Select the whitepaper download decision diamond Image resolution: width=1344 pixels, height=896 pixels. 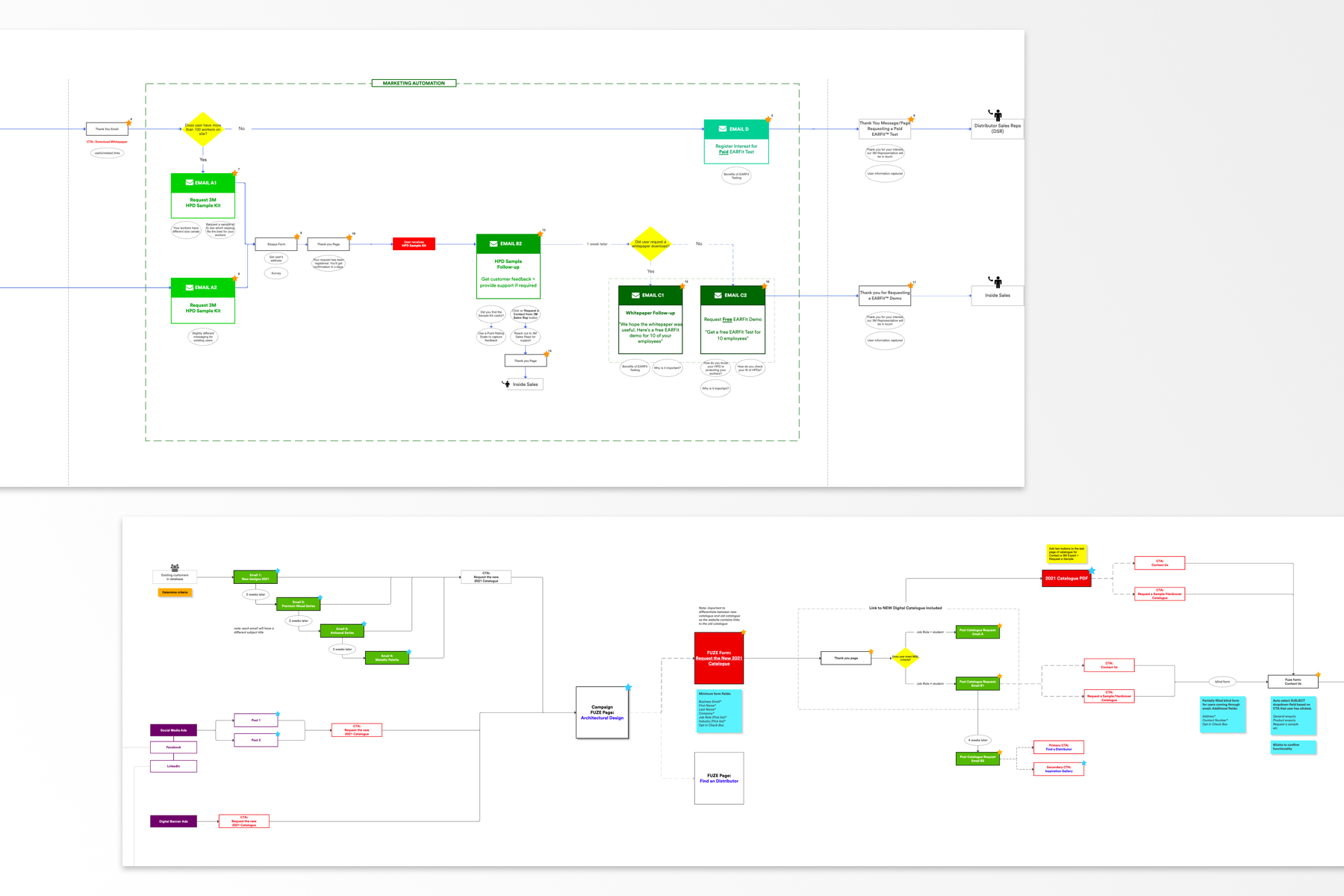pos(650,244)
